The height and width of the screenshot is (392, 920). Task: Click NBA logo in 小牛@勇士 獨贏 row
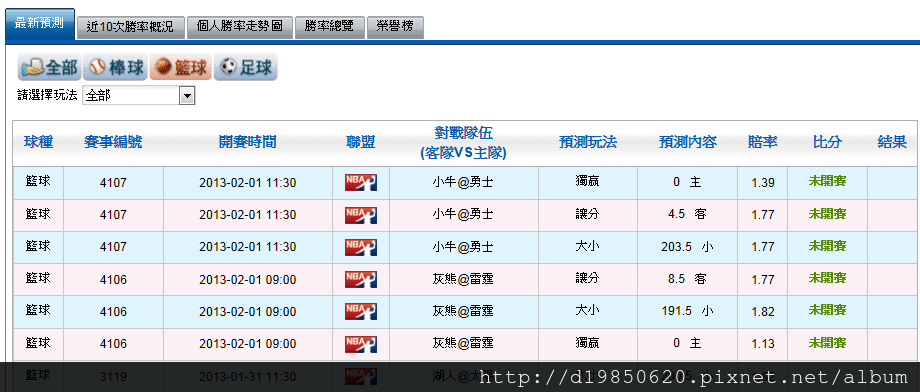(360, 183)
